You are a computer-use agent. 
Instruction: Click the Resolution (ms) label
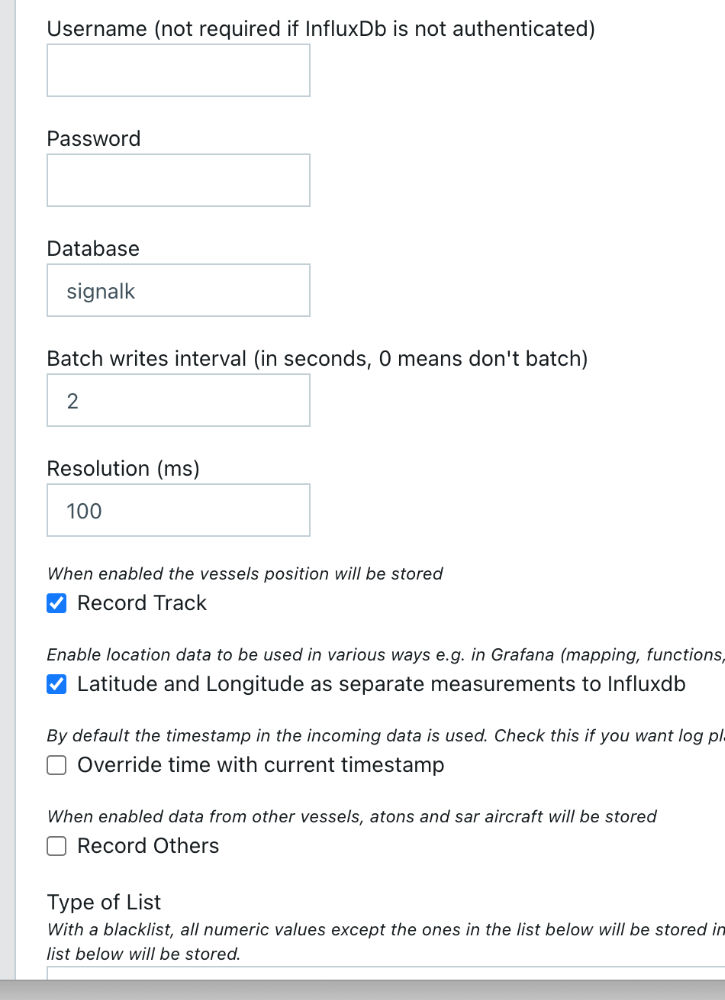tap(123, 469)
